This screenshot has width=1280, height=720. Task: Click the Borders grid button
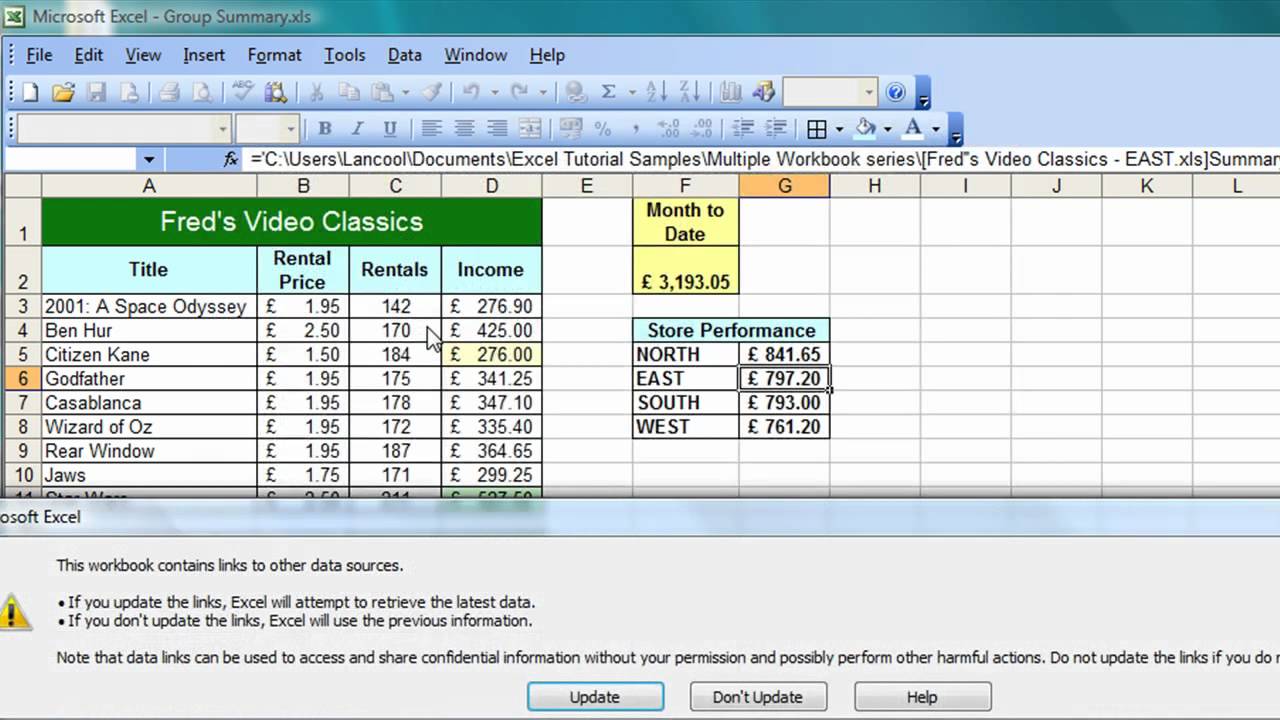click(817, 129)
